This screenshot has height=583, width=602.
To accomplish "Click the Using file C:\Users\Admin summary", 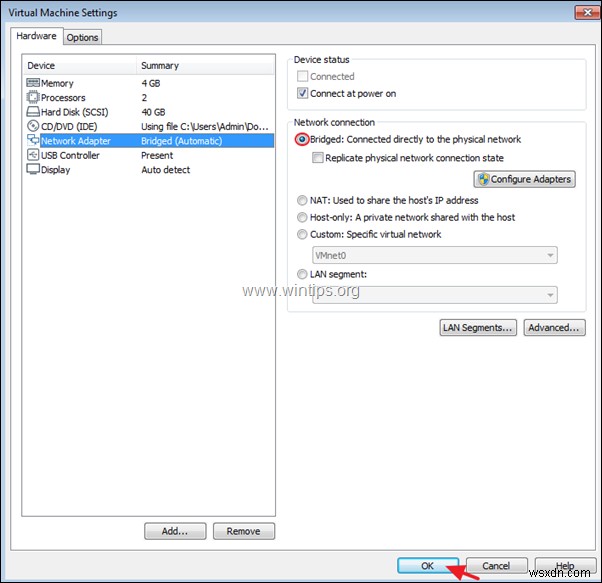I will point(205,126).
